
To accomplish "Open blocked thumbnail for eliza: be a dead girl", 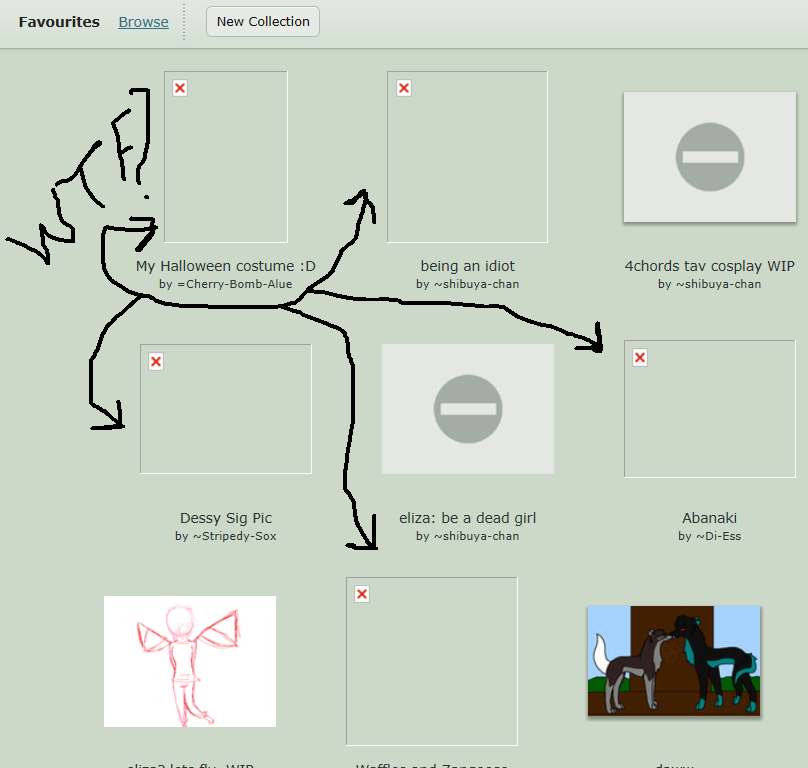I will point(468,409).
